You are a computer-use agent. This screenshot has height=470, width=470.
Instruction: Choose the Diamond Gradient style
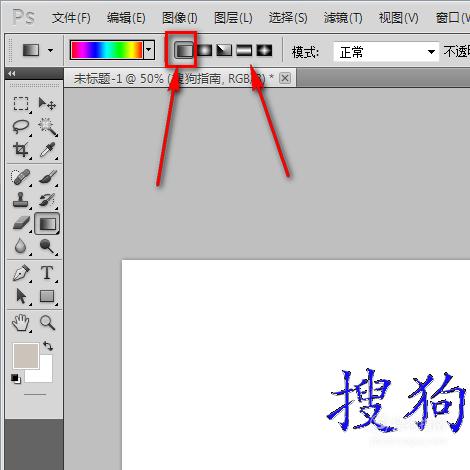[x=264, y=50]
